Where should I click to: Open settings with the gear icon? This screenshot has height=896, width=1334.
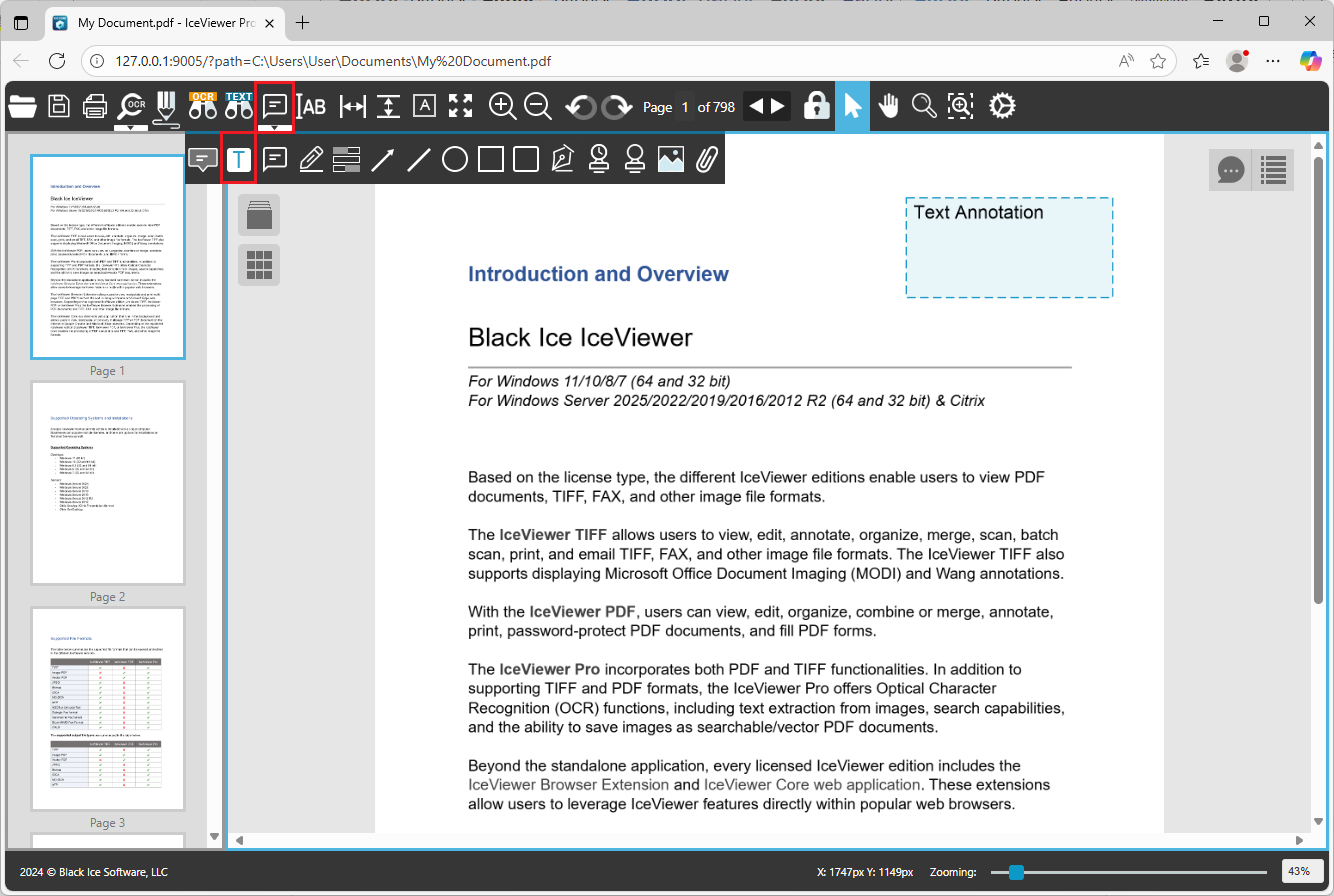(1002, 106)
